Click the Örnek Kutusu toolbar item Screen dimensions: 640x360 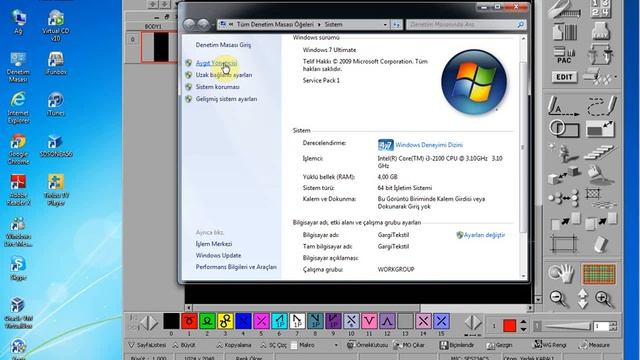point(367,345)
